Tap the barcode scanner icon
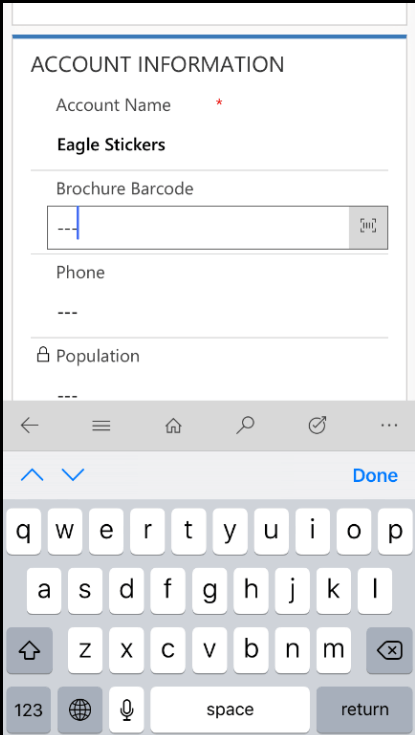Screen dimensions: 415x735 coord(368,226)
